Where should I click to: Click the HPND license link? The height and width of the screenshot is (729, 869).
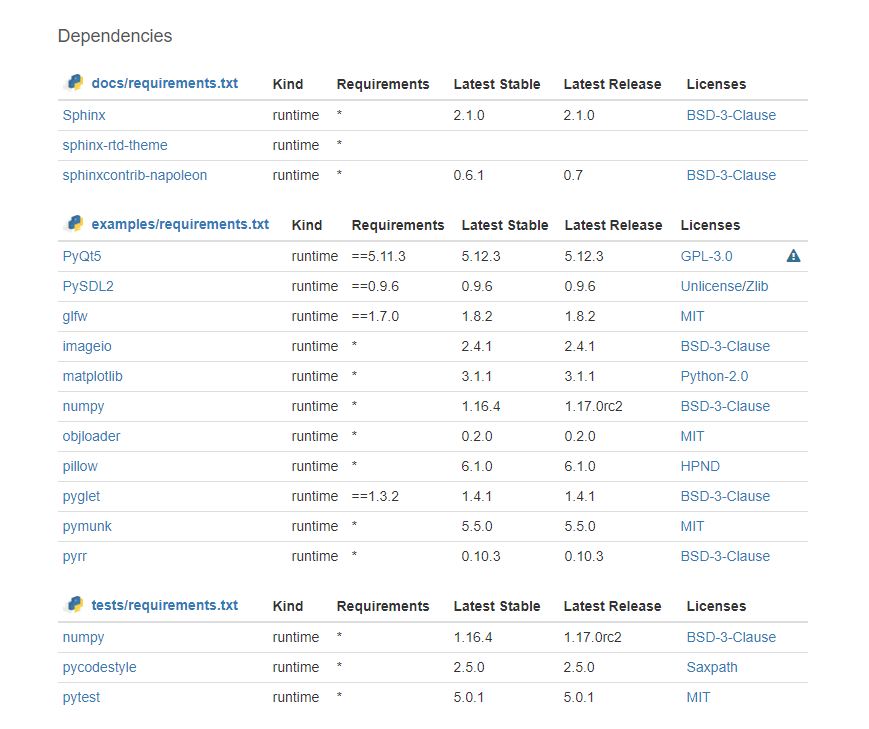[x=700, y=466]
